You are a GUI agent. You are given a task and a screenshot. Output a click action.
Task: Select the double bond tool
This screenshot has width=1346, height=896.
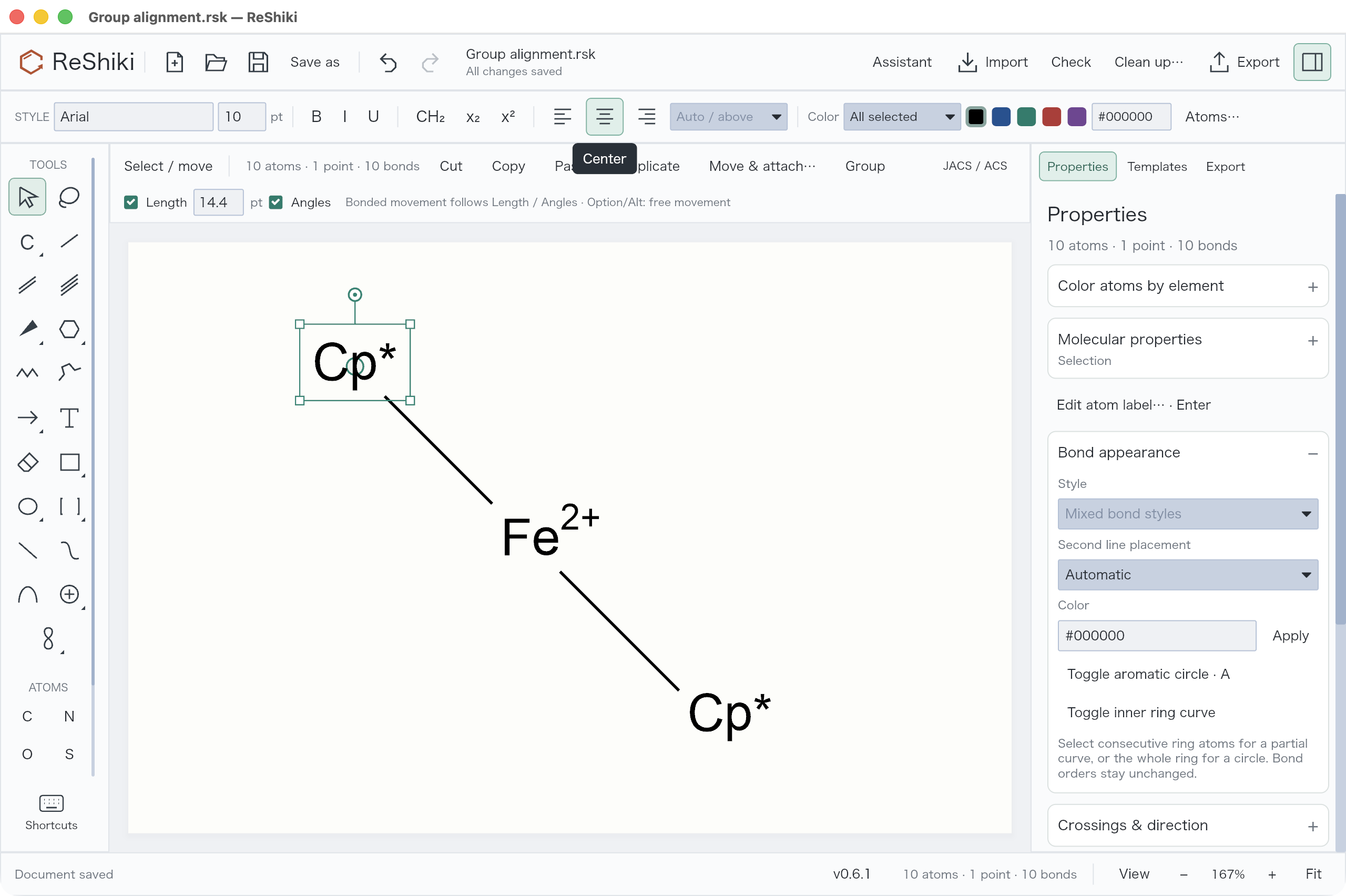[27, 285]
